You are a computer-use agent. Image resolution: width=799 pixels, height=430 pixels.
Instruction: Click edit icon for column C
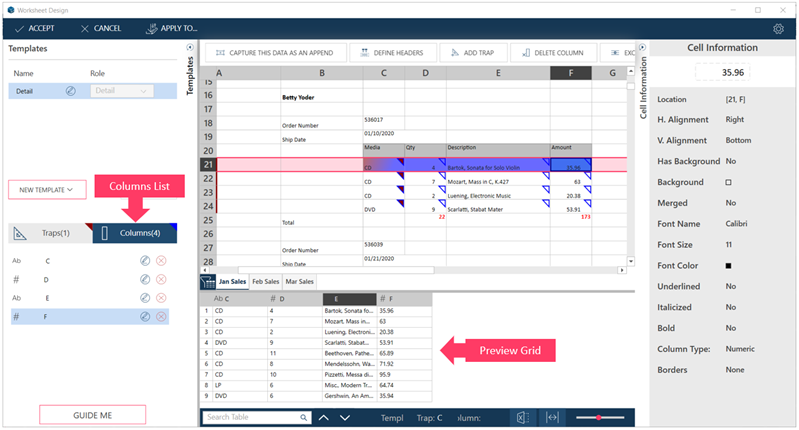[145, 261]
